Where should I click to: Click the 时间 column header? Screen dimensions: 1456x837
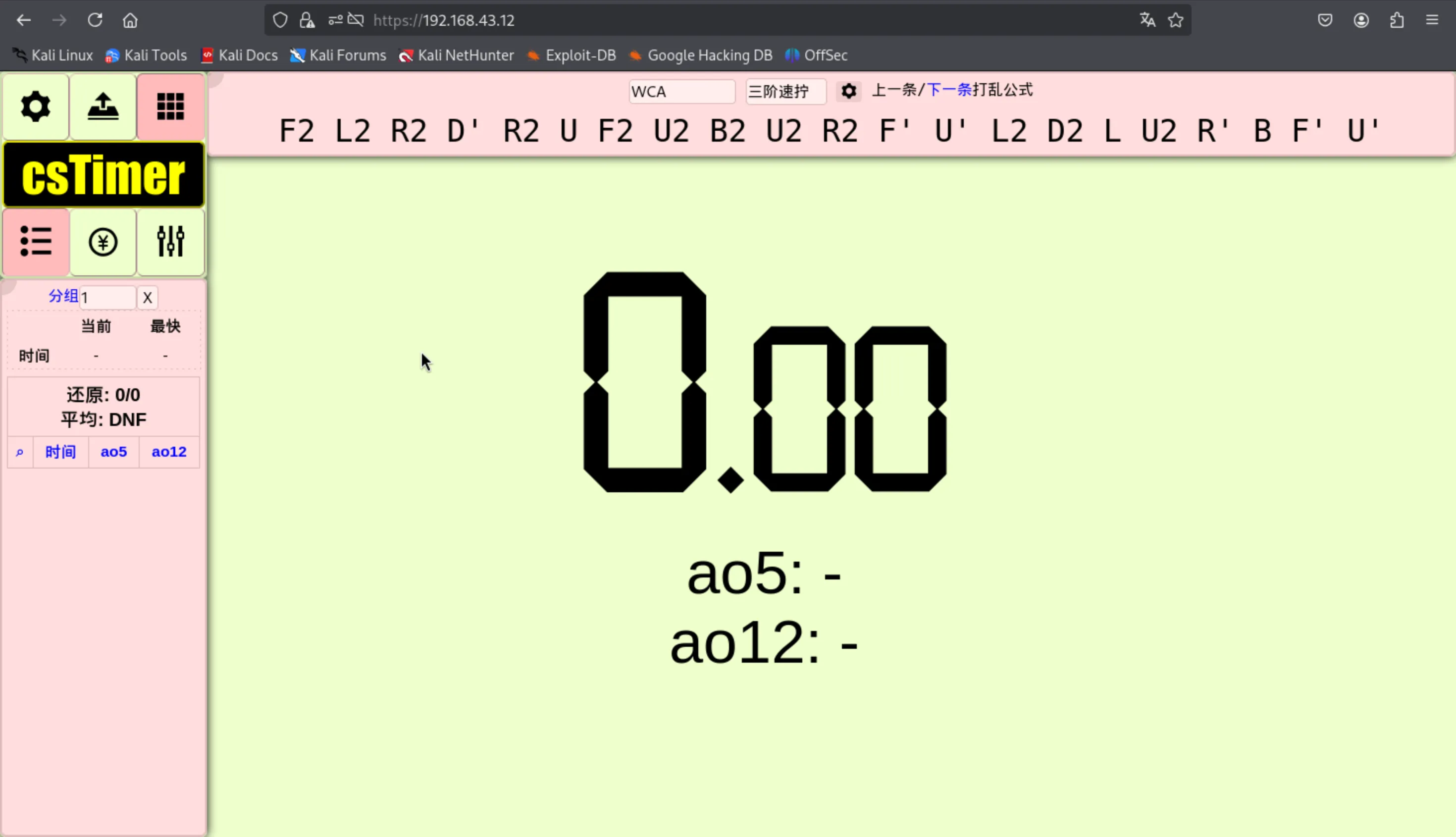coord(60,452)
